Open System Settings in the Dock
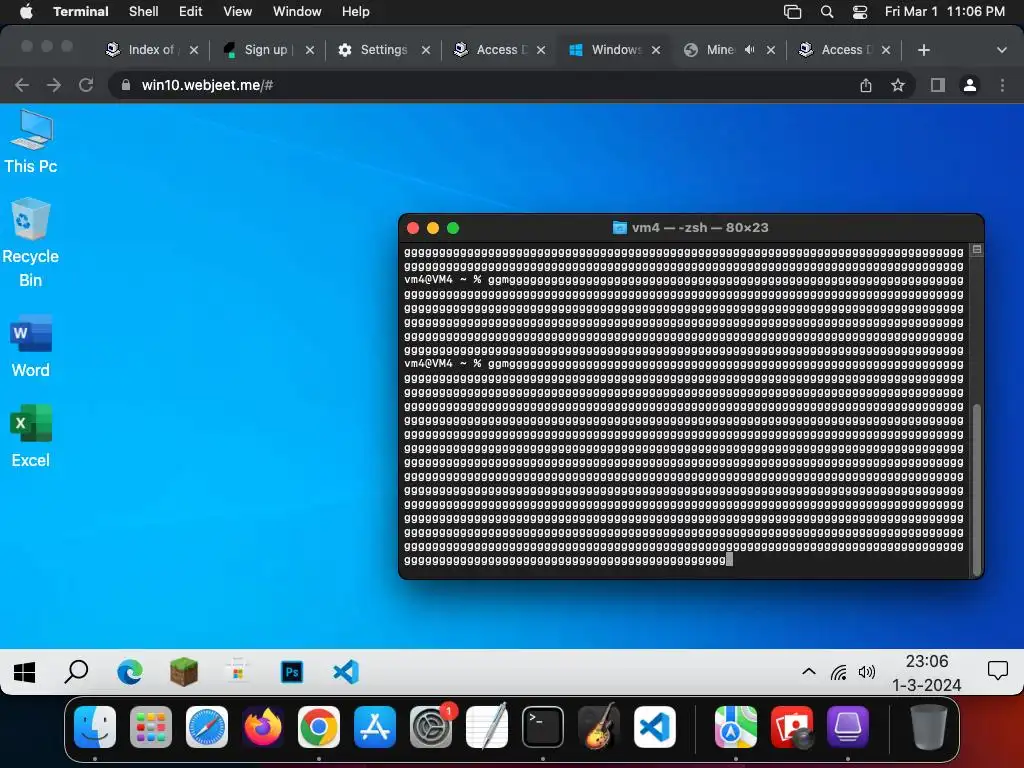Screen dimensions: 1024x768 point(431,727)
